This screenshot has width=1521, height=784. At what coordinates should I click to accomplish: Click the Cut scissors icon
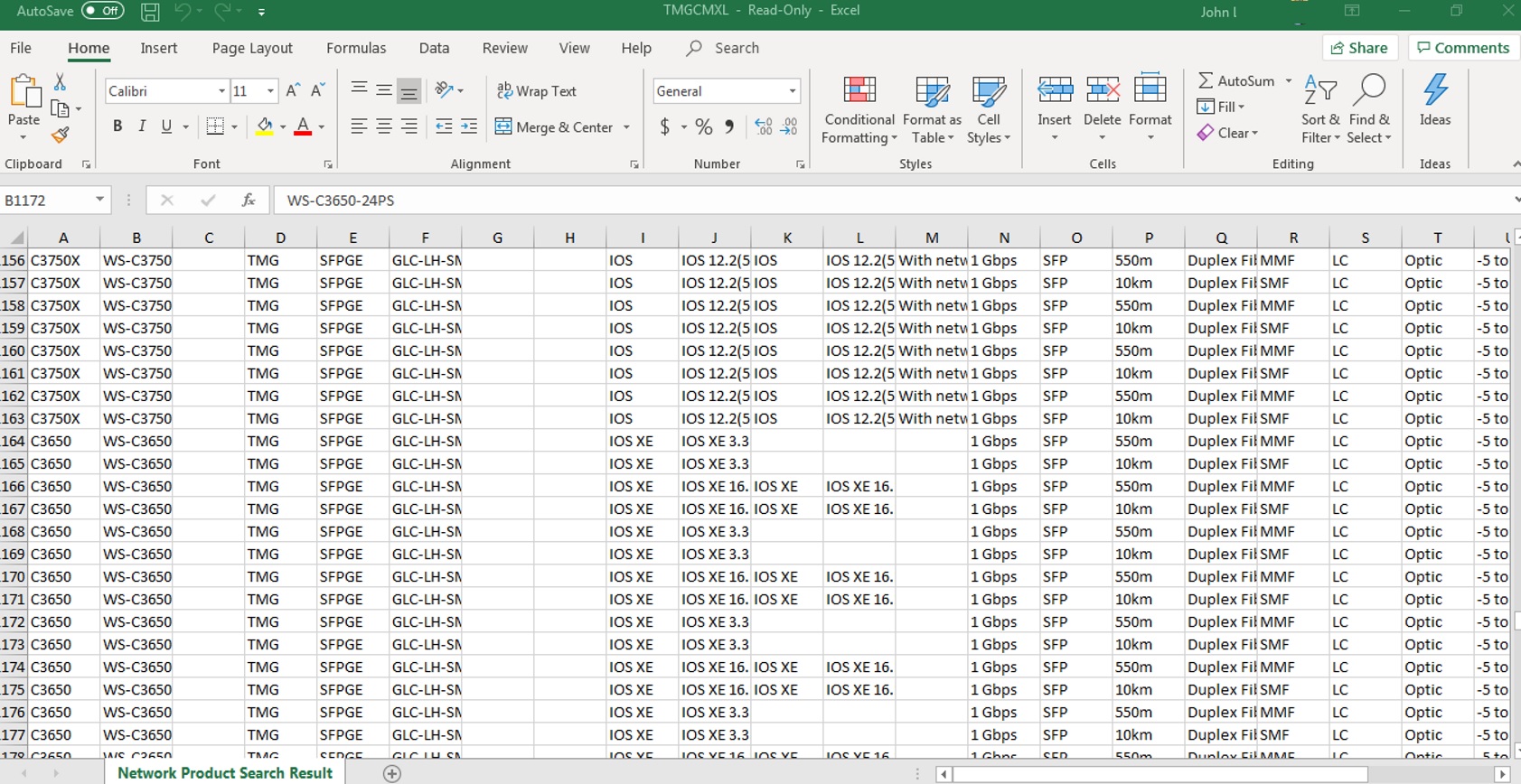coord(60,82)
